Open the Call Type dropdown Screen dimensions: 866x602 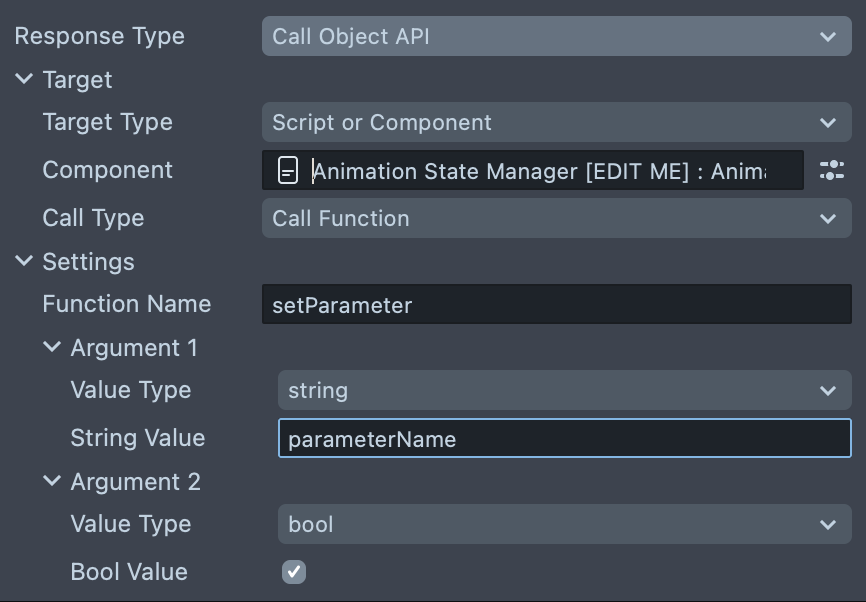555,219
